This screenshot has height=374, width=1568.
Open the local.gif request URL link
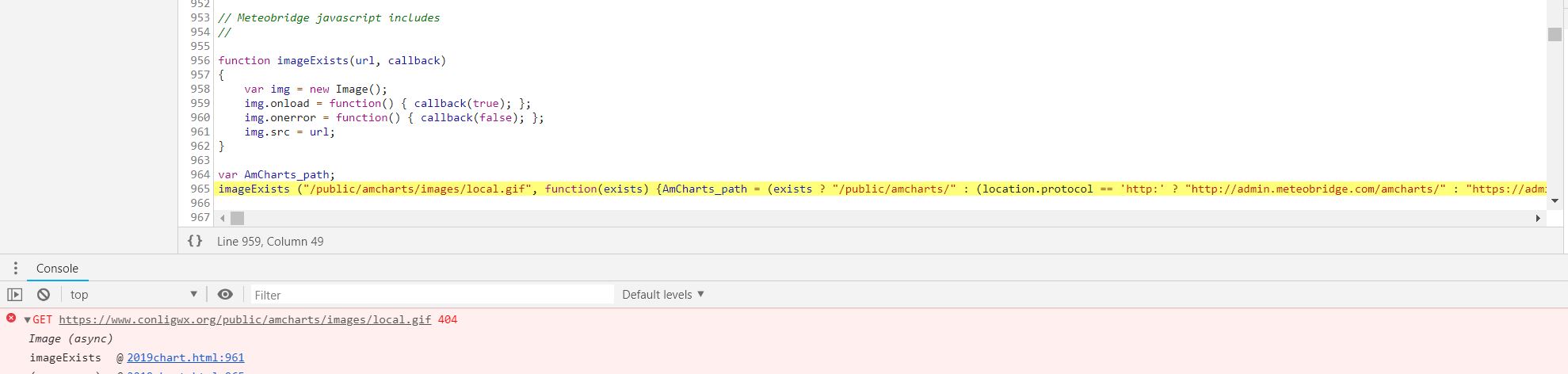coord(245,320)
